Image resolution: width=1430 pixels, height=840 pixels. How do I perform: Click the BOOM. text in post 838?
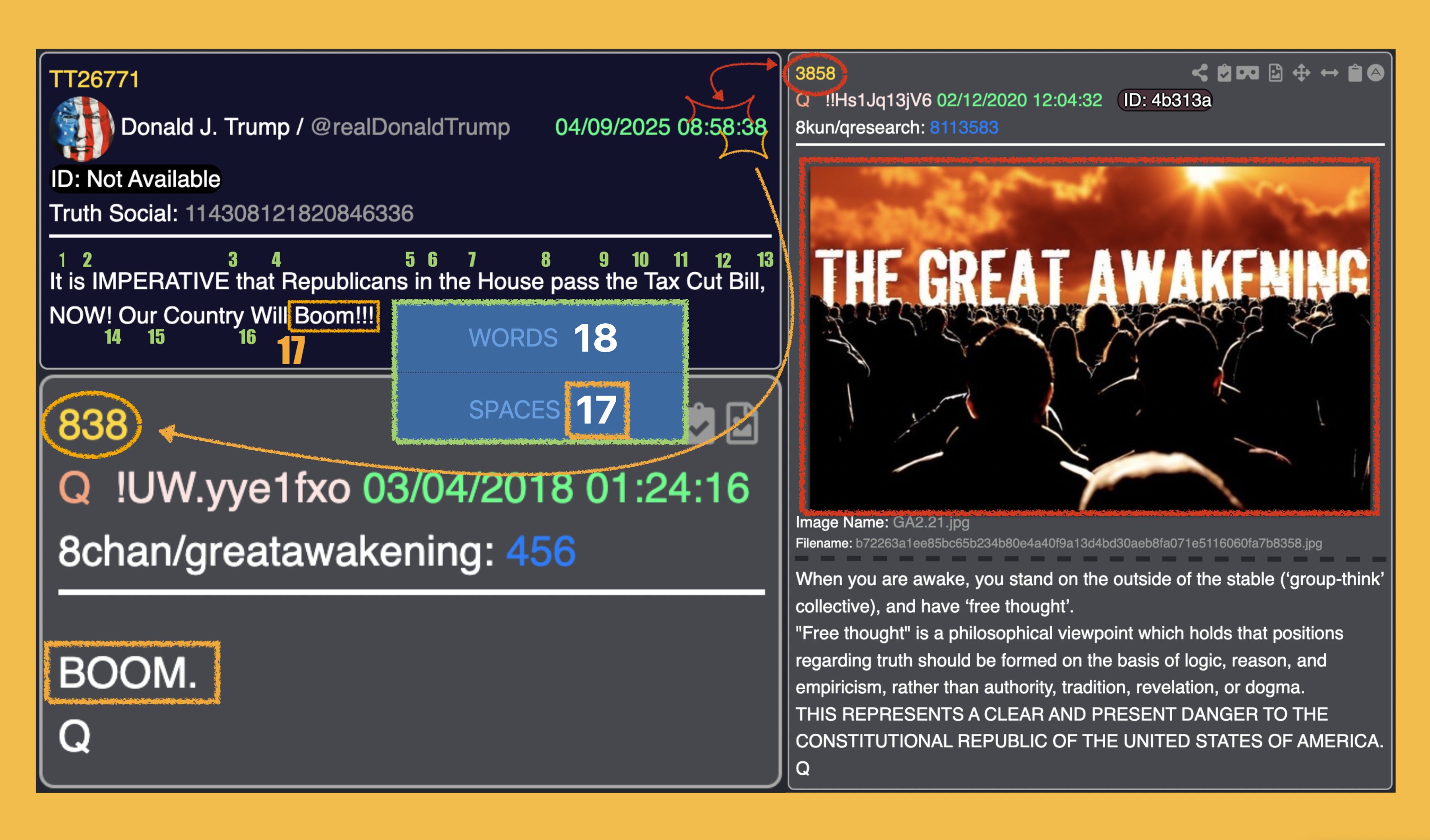pos(128,673)
